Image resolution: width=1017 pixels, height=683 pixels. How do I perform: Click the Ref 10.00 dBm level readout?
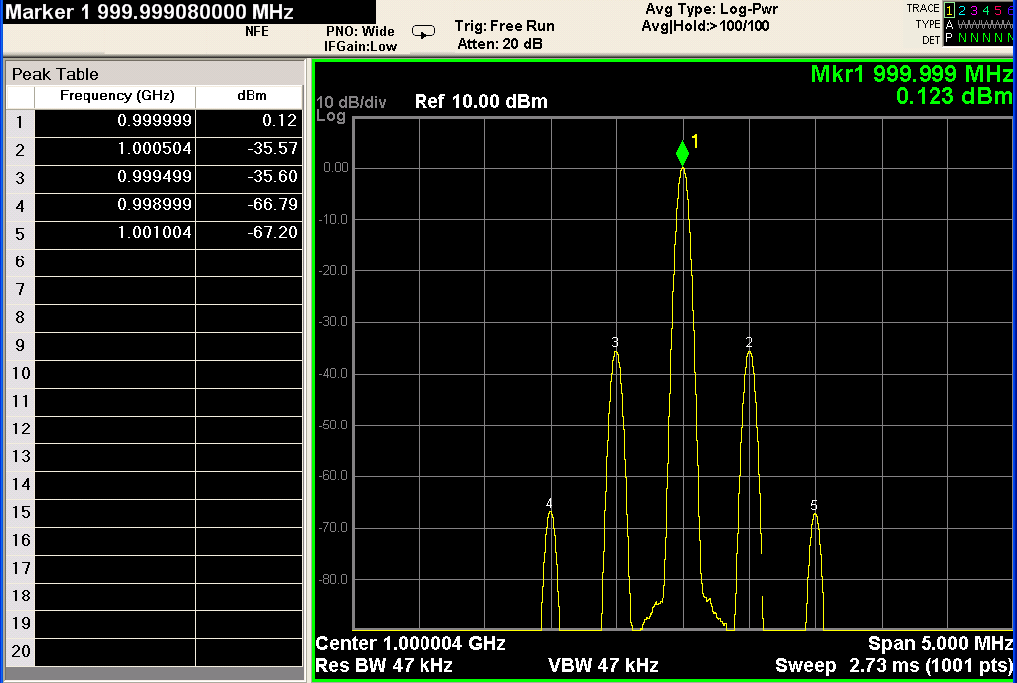pos(481,102)
